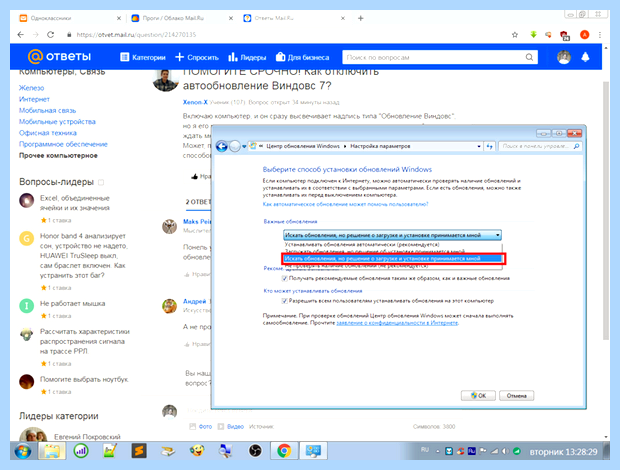Open the Интернет category link

click(x=34, y=99)
